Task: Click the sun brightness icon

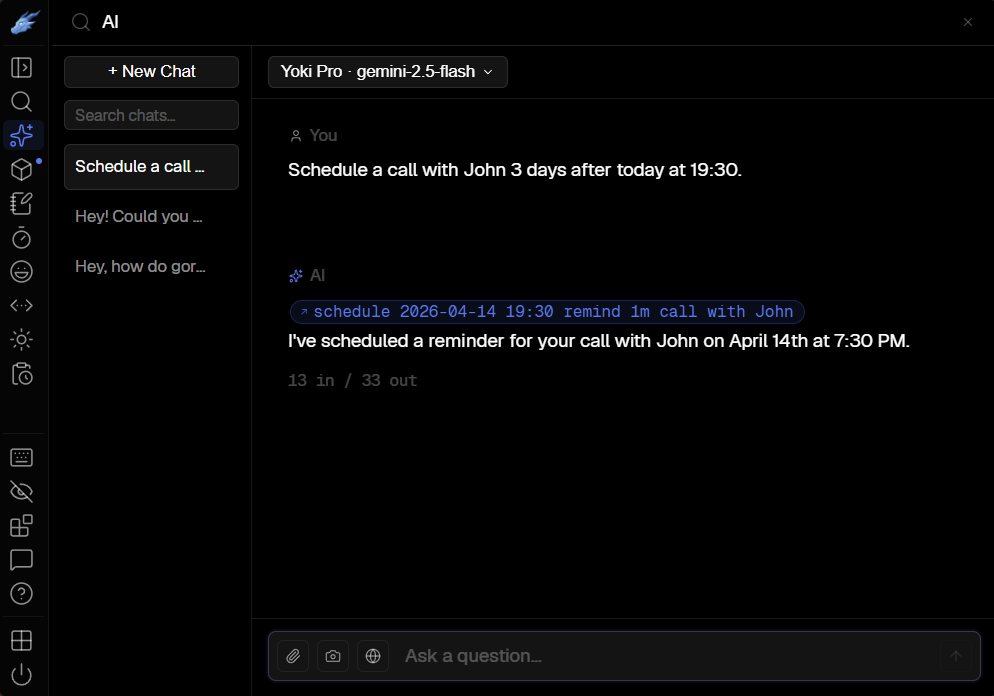Action: pyautogui.click(x=22, y=340)
